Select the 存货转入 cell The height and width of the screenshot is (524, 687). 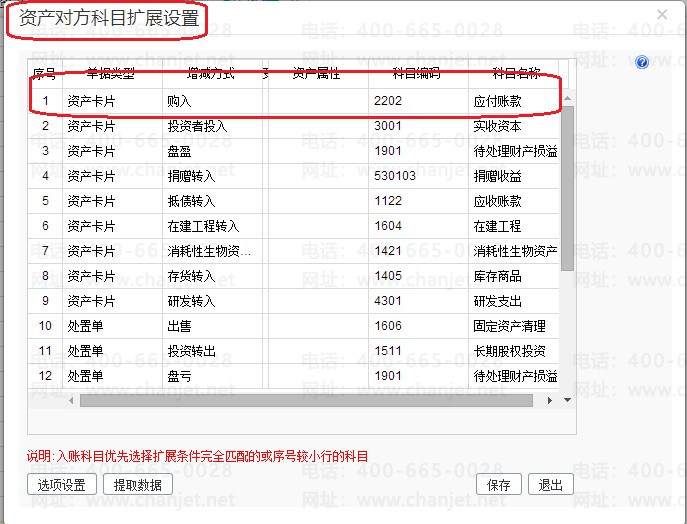(x=212, y=276)
